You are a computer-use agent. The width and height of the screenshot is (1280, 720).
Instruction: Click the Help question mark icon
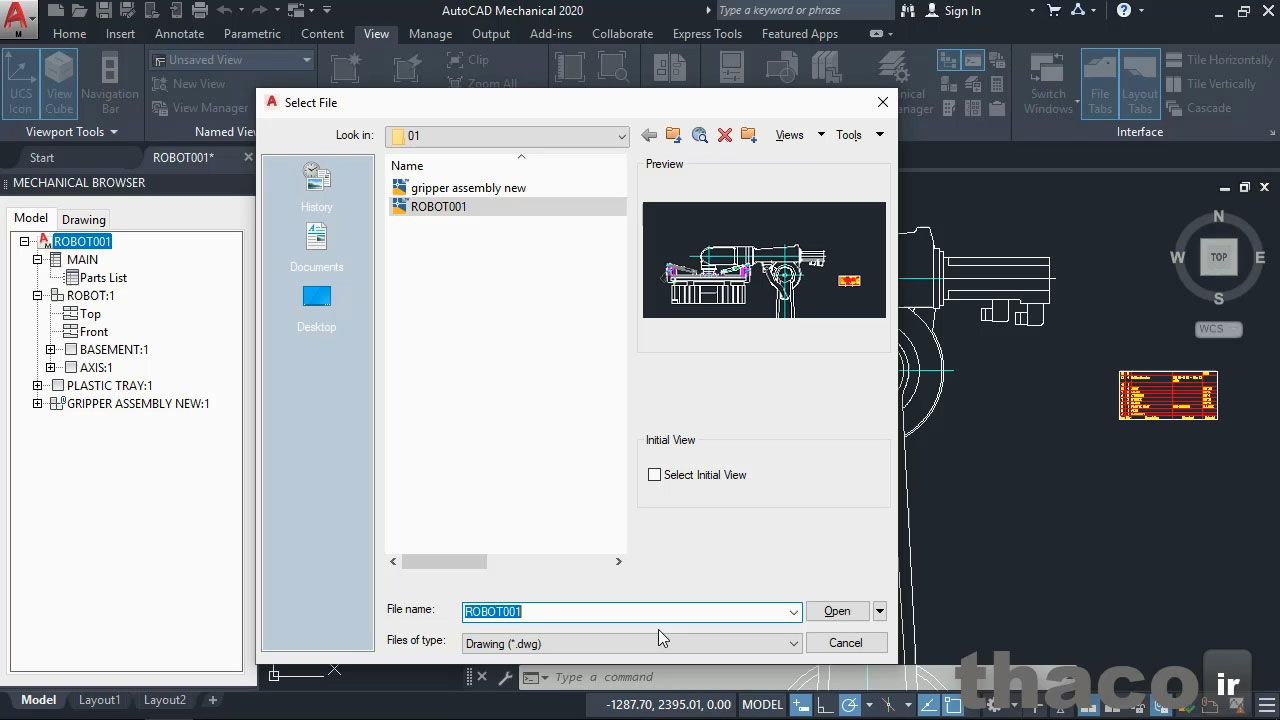click(1124, 11)
